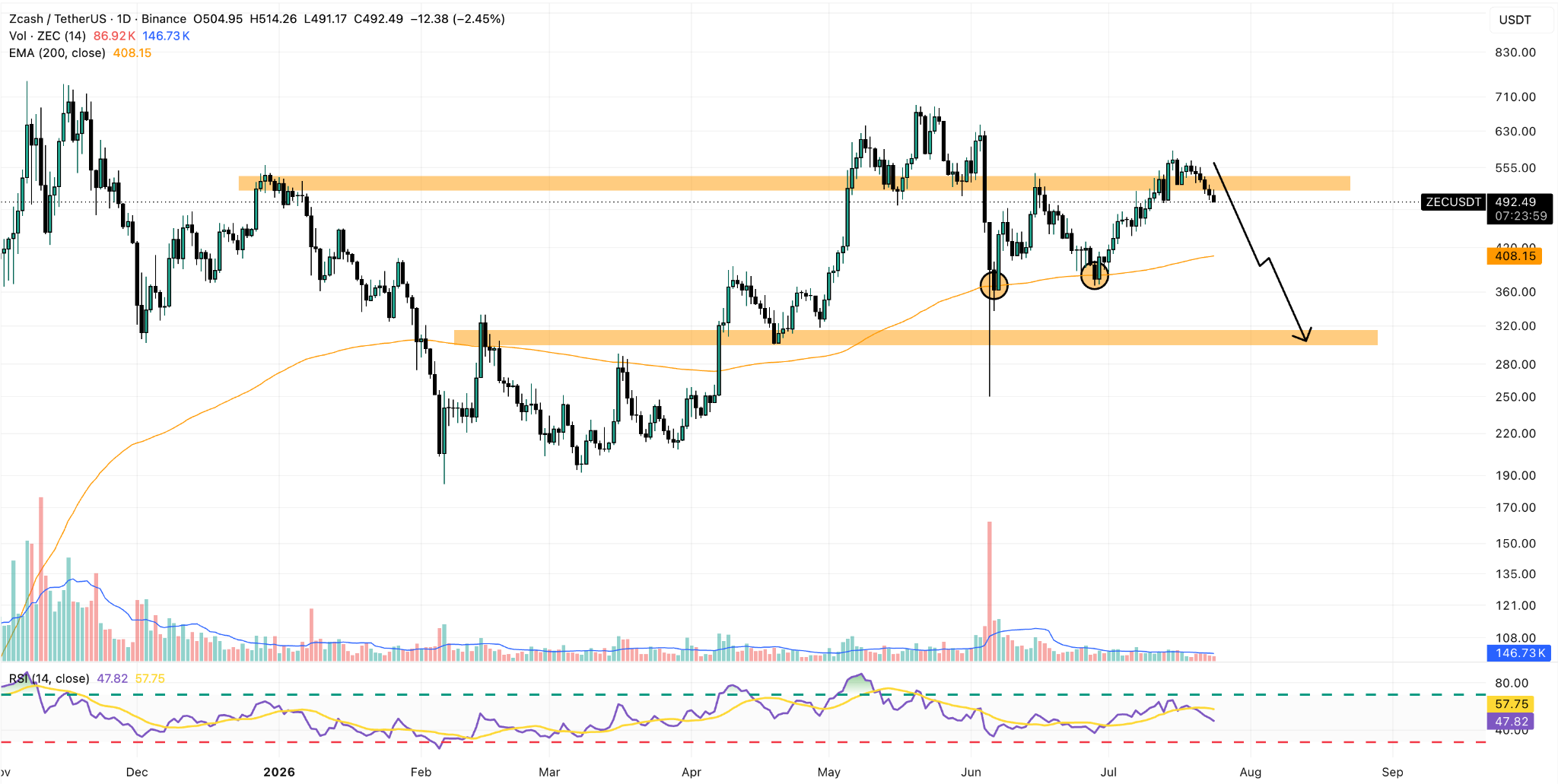The height and width of the screenshot is (784, 1558).
Task: Click the 555.00 price axis label
Action: (1515, 168)
